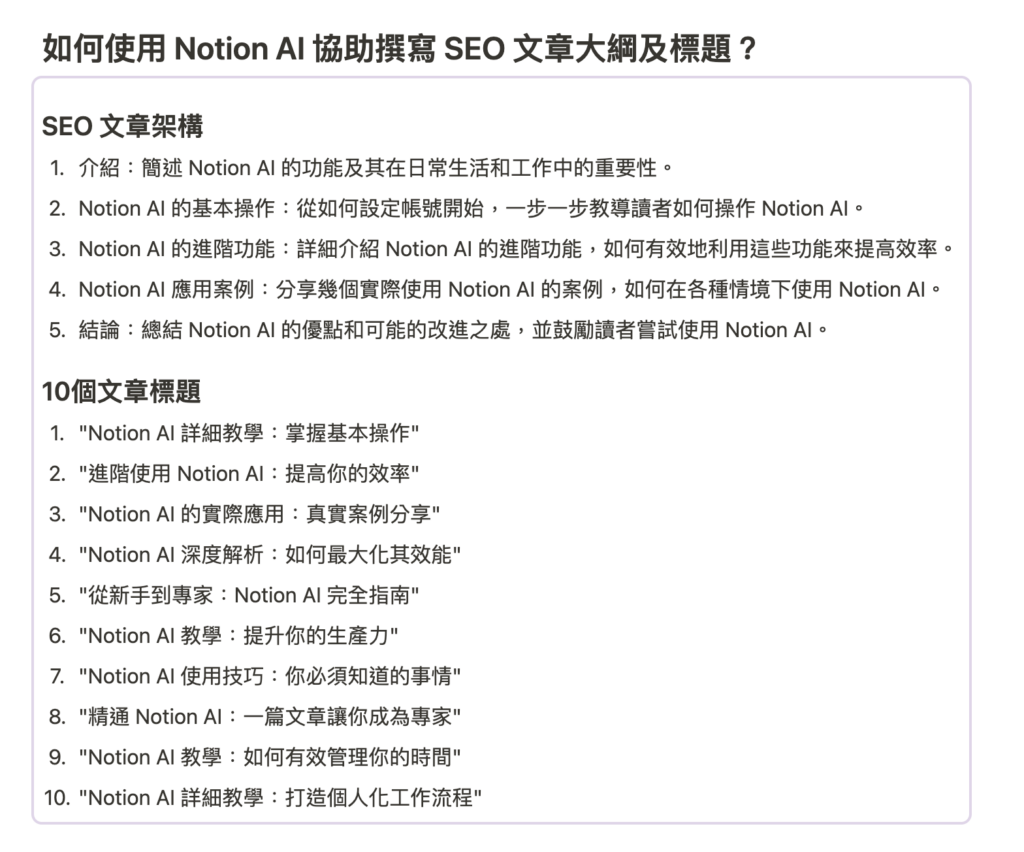Image resolution: width=1024 pixels, height=852 pixels.
Task: Click title "Notion AI 深度解析：如何最大化其效能"
Action: (270, 554)
